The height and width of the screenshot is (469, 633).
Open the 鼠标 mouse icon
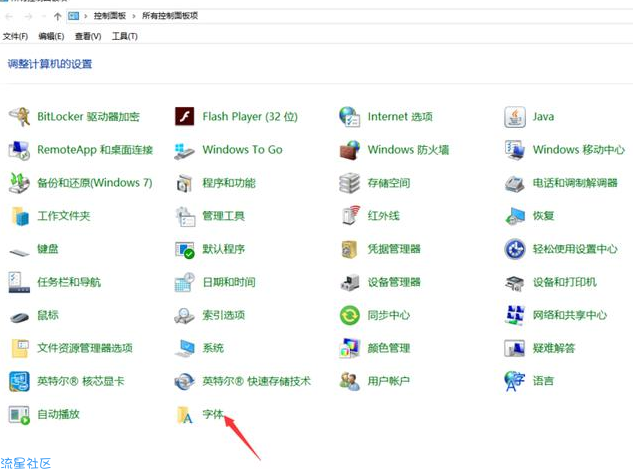[19, 317]
